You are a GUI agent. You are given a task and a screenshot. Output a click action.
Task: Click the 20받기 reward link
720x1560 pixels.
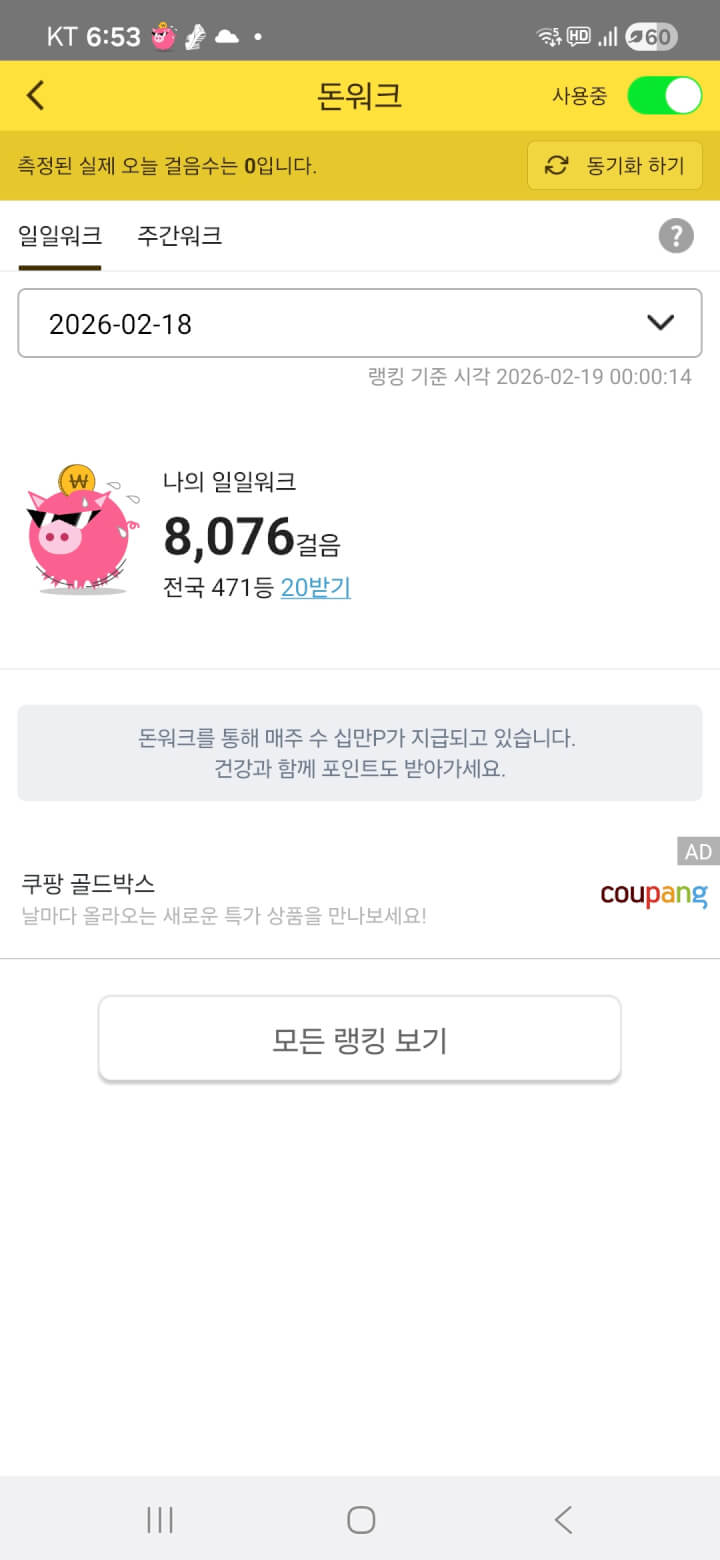pos(315,588)
